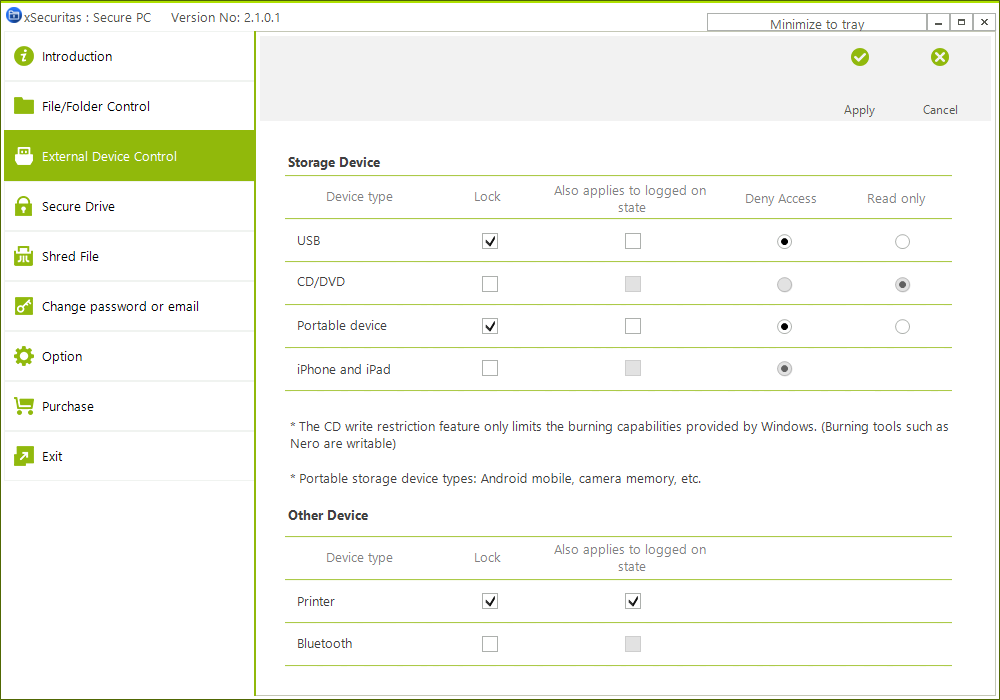The width and height of the screenshot is (1000, 700).
Task: Click the Bluetooth row label
Action: point(325,644)
